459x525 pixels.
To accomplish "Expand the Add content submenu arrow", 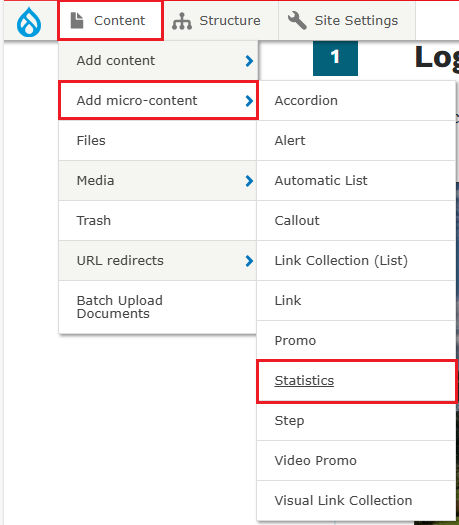I will click(249, 61).
